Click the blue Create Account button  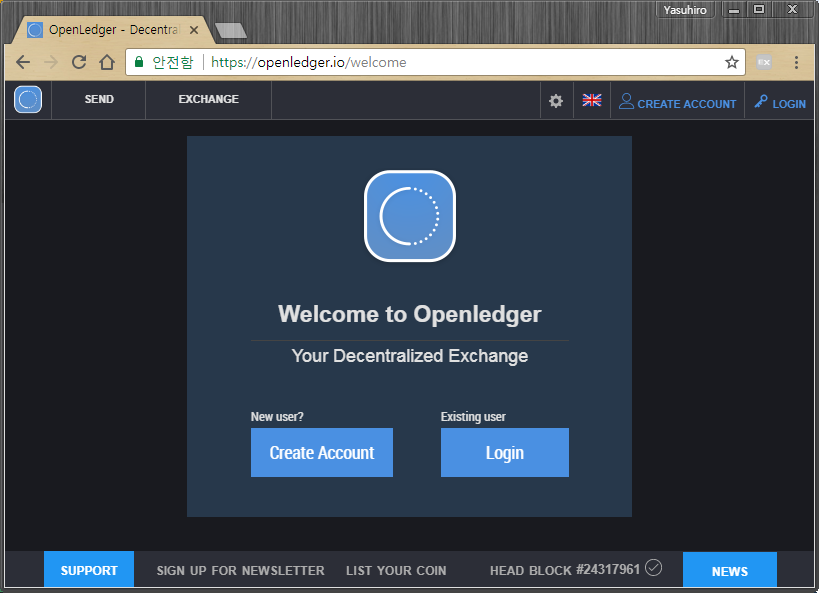322,452
